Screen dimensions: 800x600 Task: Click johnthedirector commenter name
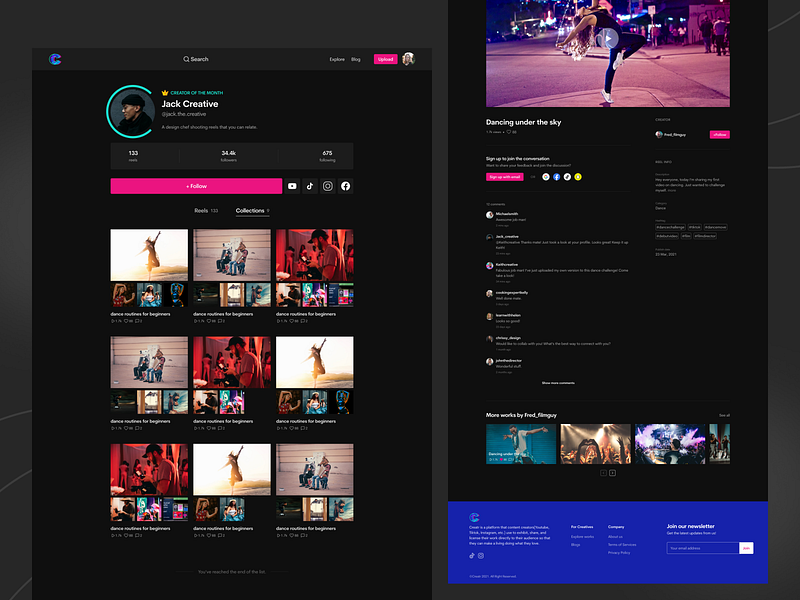click(509, 361)
